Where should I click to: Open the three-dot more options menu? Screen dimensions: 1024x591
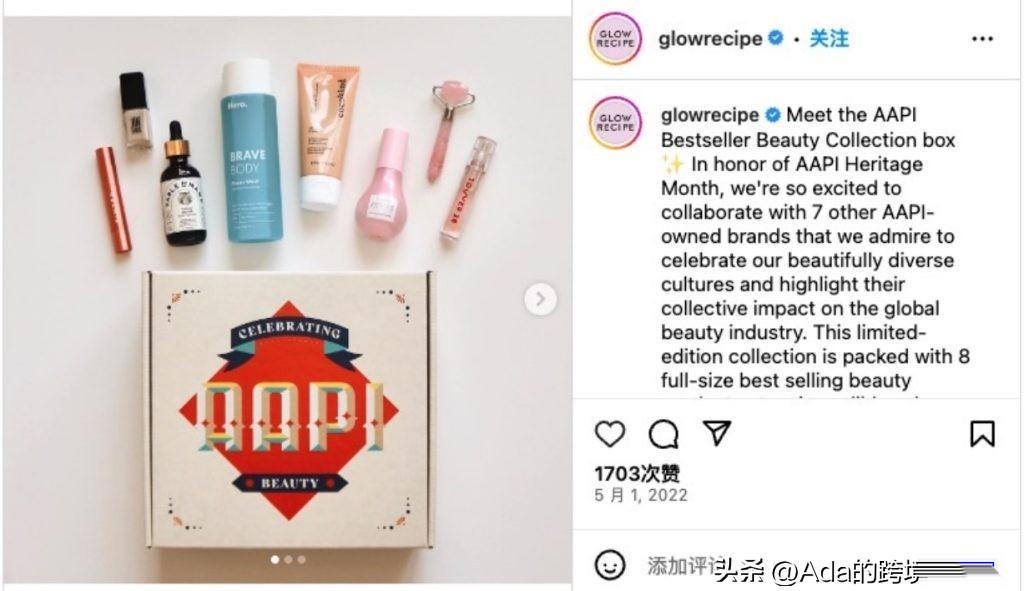tap(982, 39)
